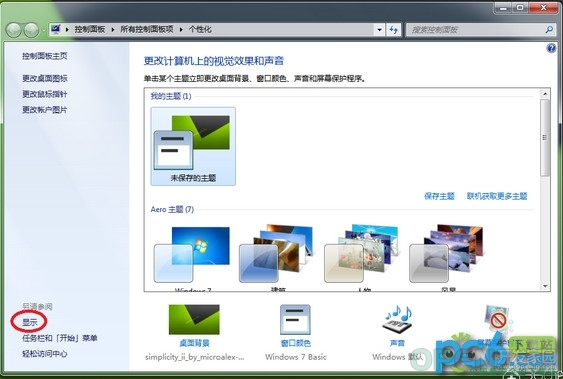Image resolution: width=563 pixels, height=379 pixels.
Task: Open 更改鼠标指针 link
Action: pos(45,94)
